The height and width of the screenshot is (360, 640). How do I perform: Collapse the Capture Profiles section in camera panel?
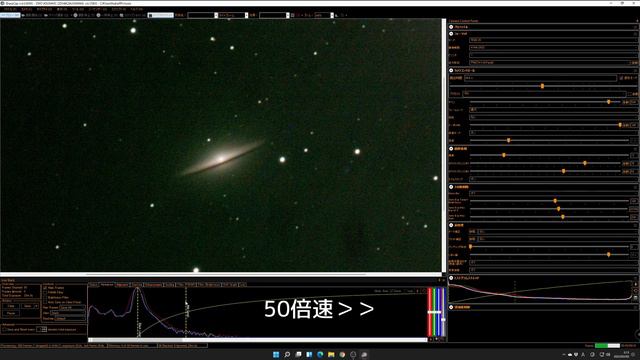(x=451, y=27)
